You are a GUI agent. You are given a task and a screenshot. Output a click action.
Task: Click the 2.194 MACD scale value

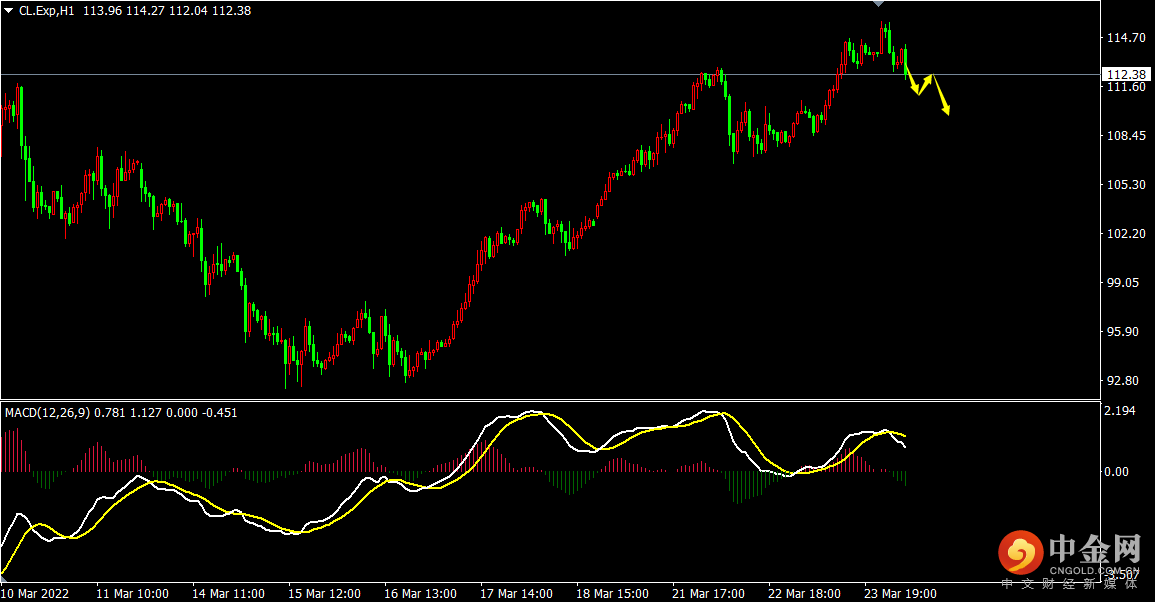coord(1118,411)
